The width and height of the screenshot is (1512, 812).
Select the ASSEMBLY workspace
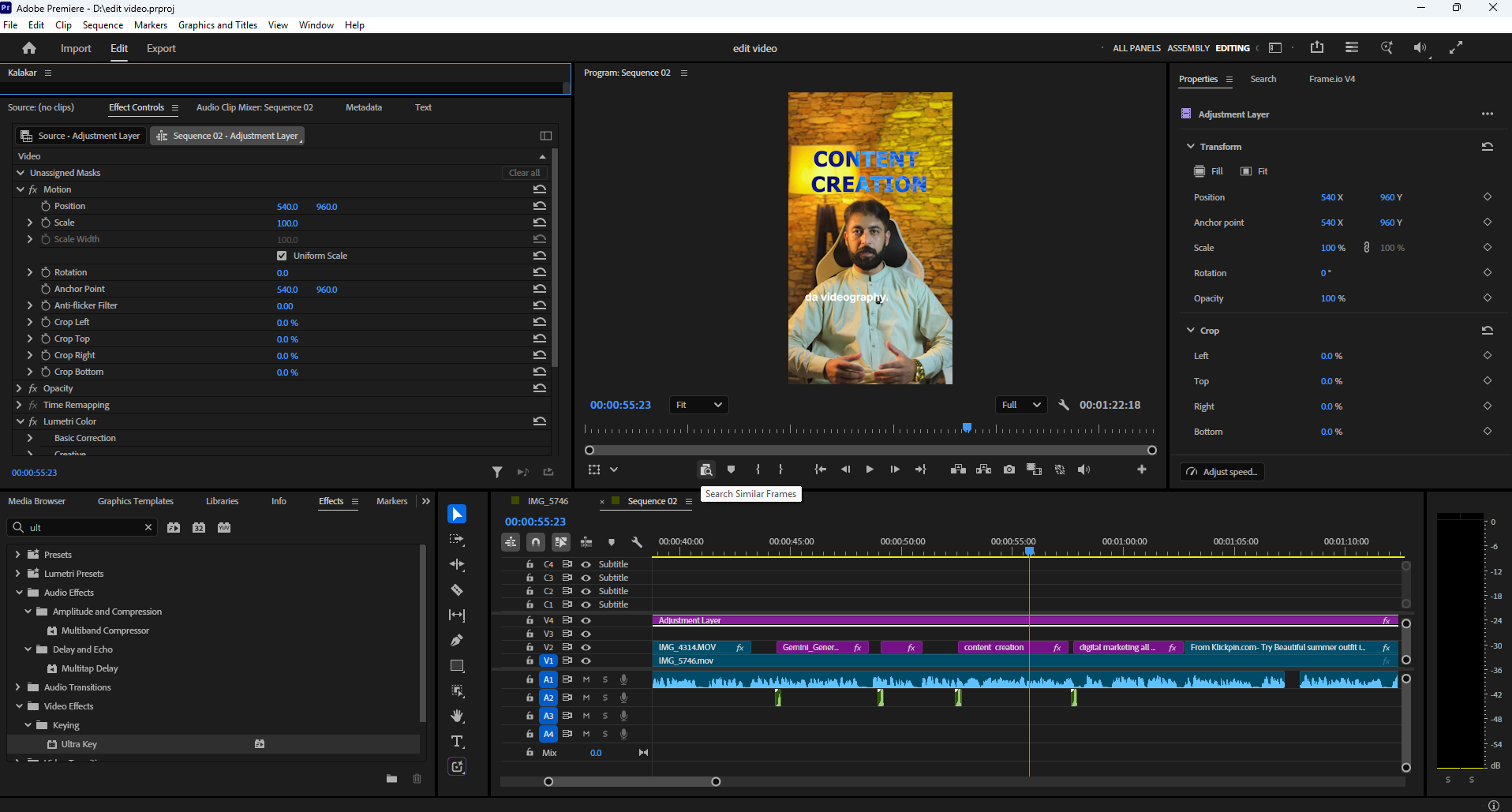click(1188, 48)
